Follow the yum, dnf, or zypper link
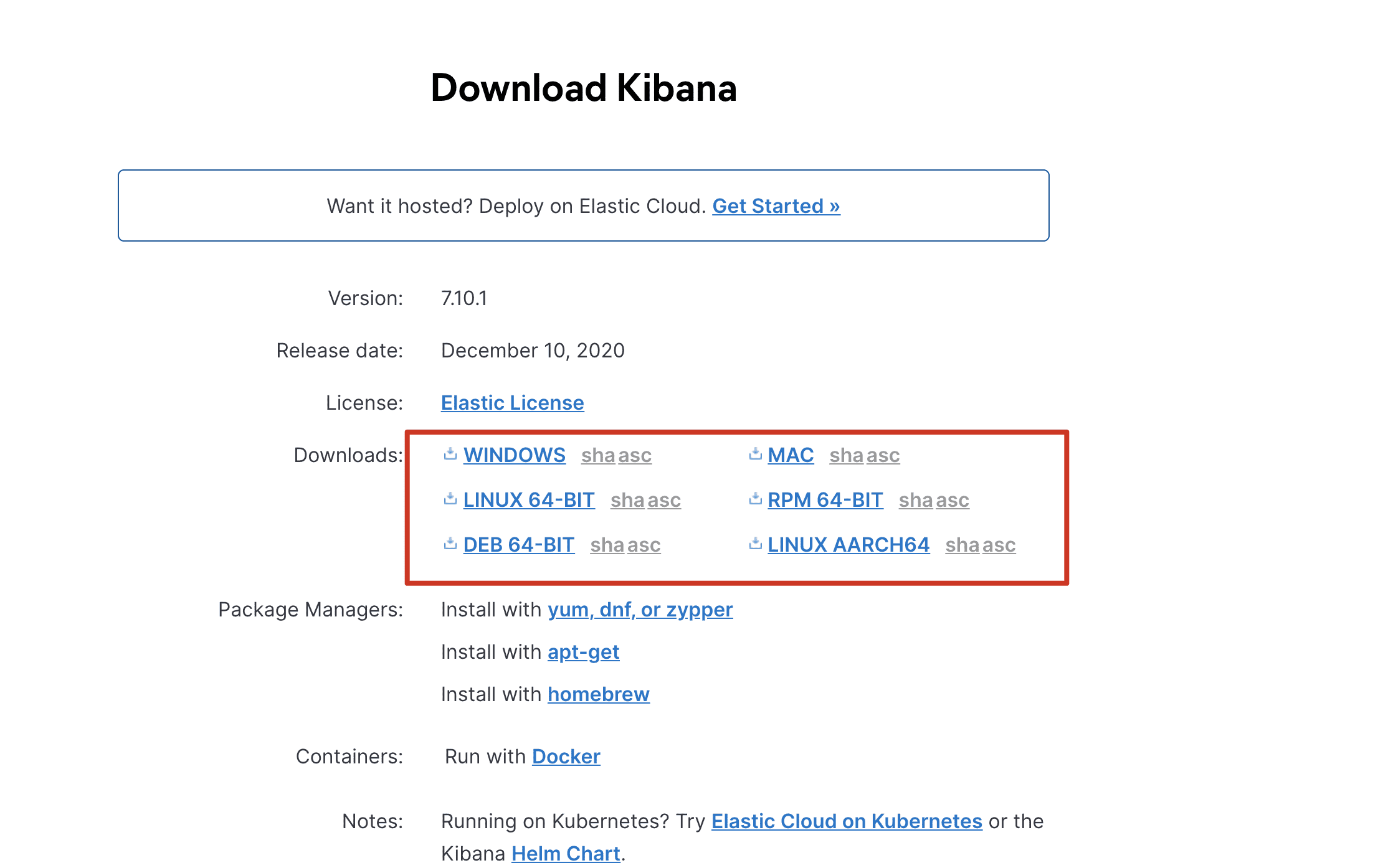Image resolution: width=1383 pixels, height=868 pixels. click(x=640, y=610)
